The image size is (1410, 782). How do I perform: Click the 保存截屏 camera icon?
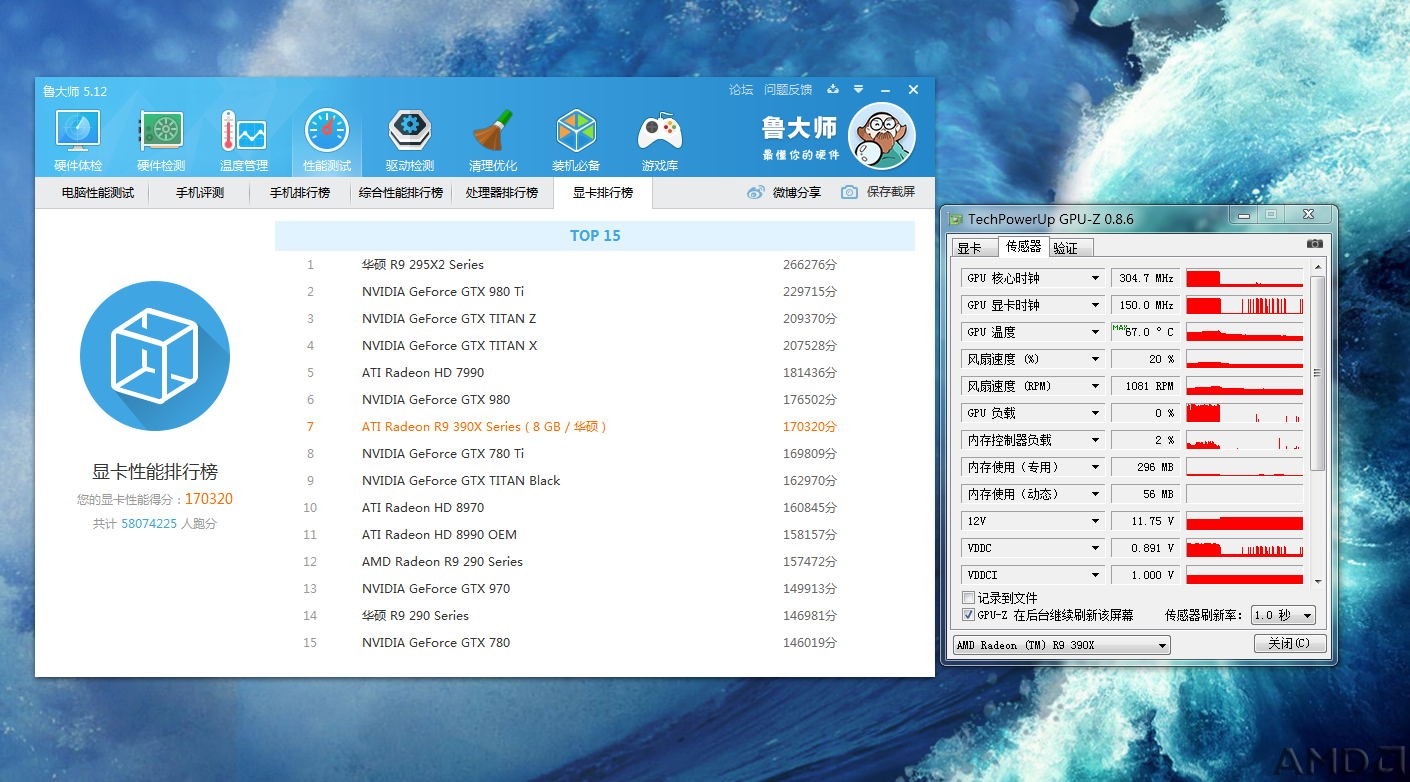849,192
